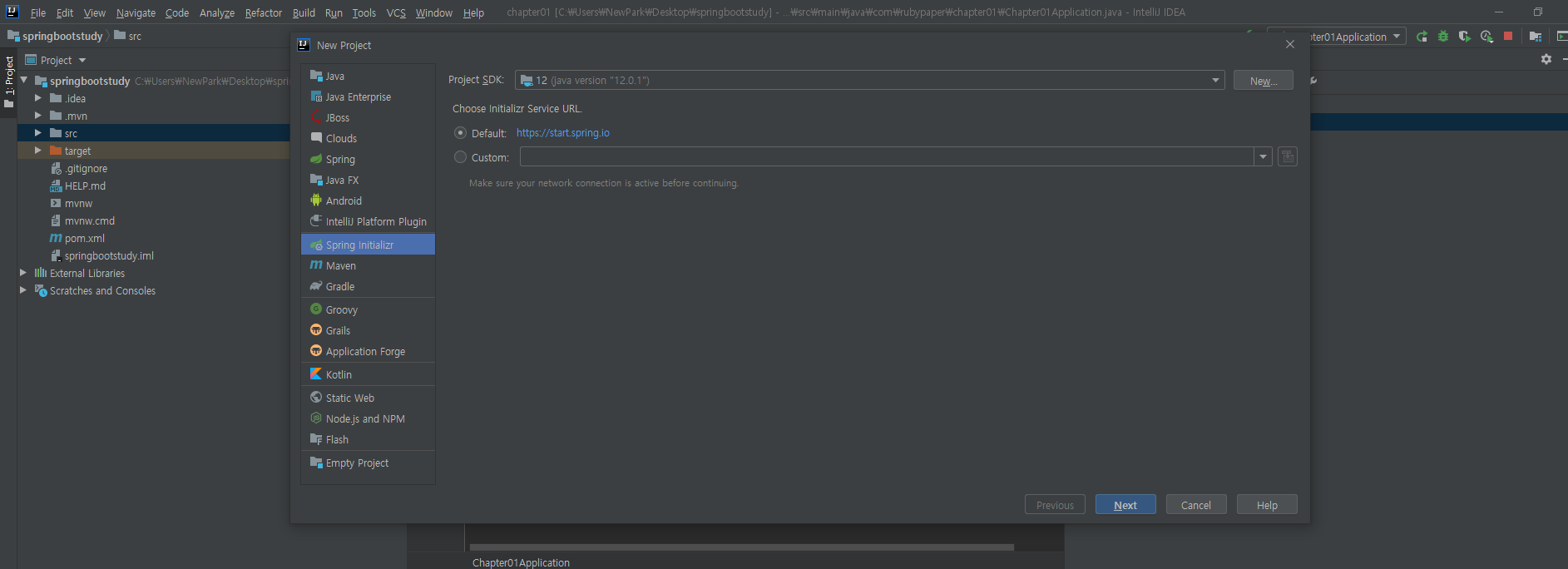1568x569 pixels.
Task: Expand the src folder arrow
Action: coord(37,133)
